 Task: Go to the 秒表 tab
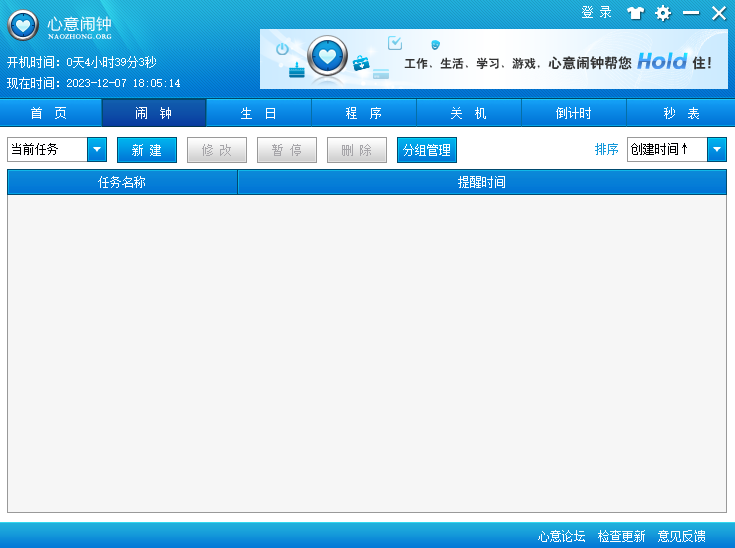click(681, 113)
